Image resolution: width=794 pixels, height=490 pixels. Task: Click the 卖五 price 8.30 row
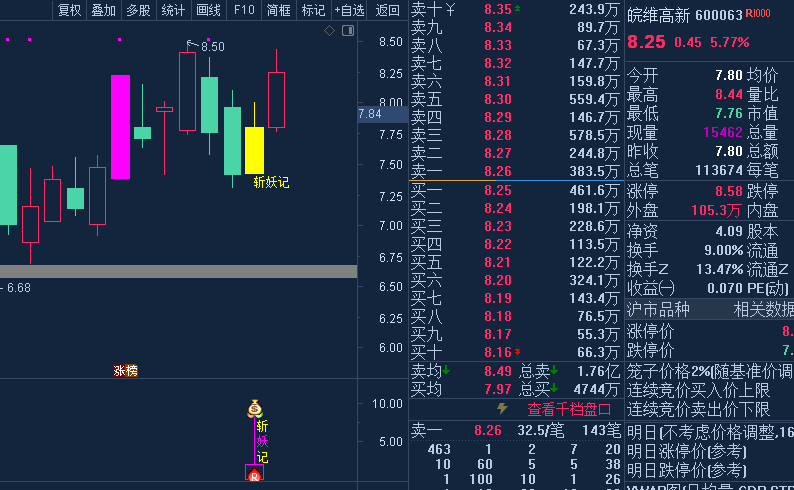click(x=515, y=99)
